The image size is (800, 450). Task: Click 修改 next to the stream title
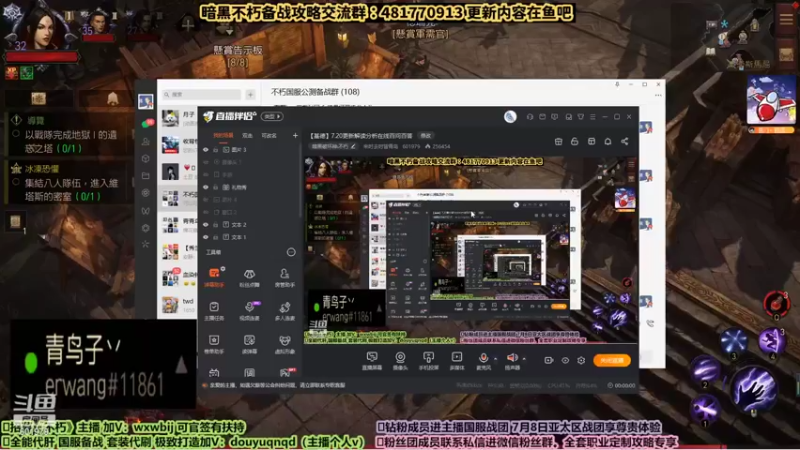(x=426, y=136)
